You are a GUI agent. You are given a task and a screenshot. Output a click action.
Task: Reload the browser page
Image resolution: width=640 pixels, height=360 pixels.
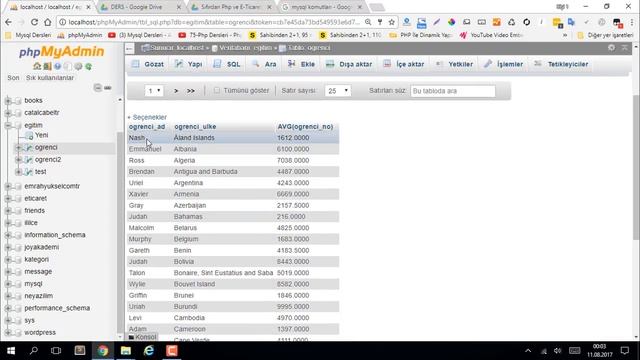[x=34, y=22]
